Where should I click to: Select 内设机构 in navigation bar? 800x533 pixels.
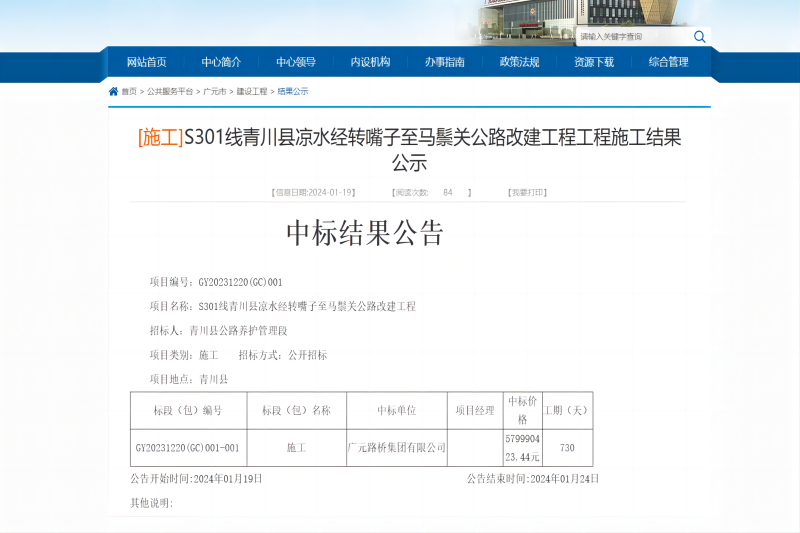coord(370,62)
